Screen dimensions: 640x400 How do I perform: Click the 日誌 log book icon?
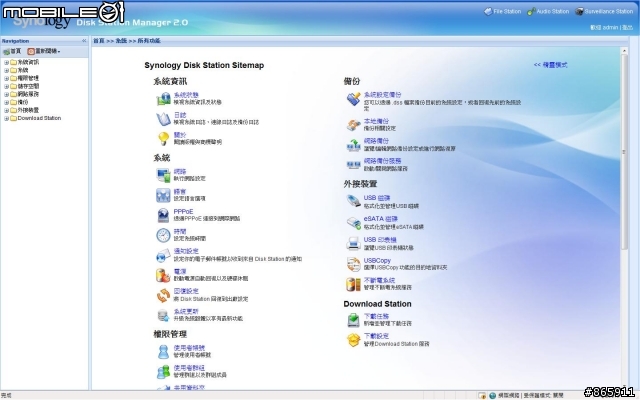[164, 119]
